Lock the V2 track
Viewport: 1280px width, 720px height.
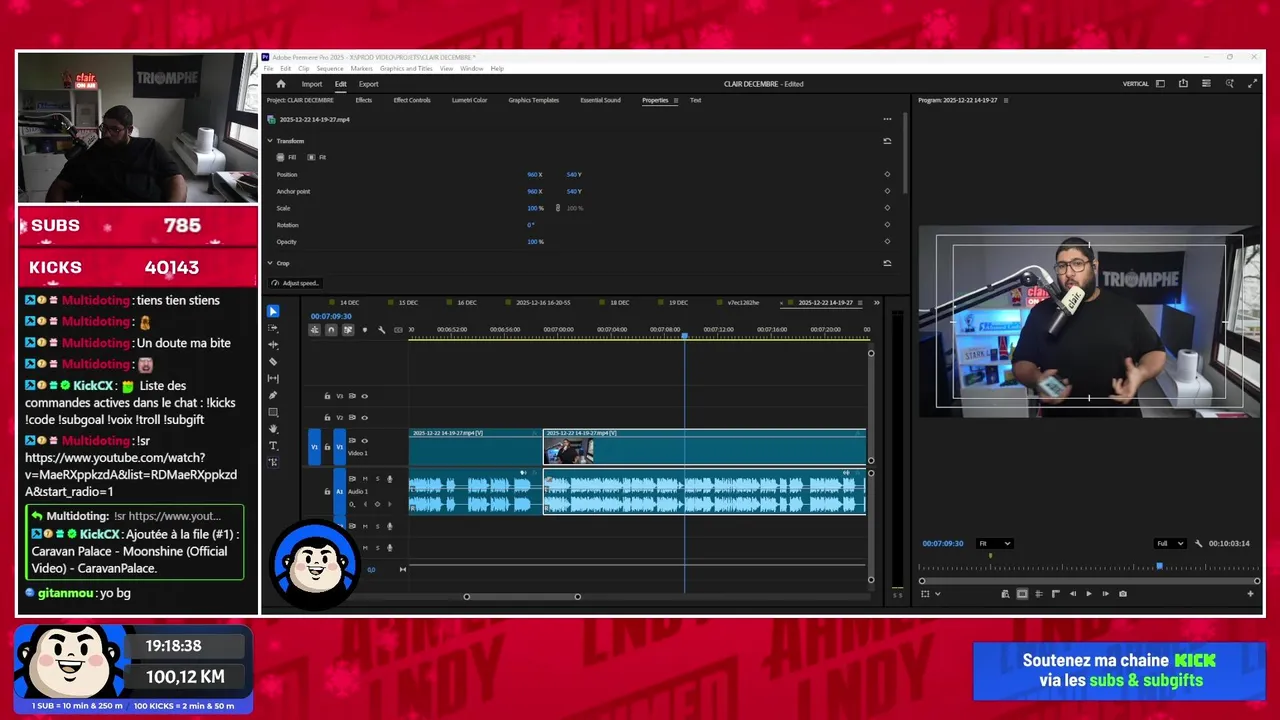327,417
